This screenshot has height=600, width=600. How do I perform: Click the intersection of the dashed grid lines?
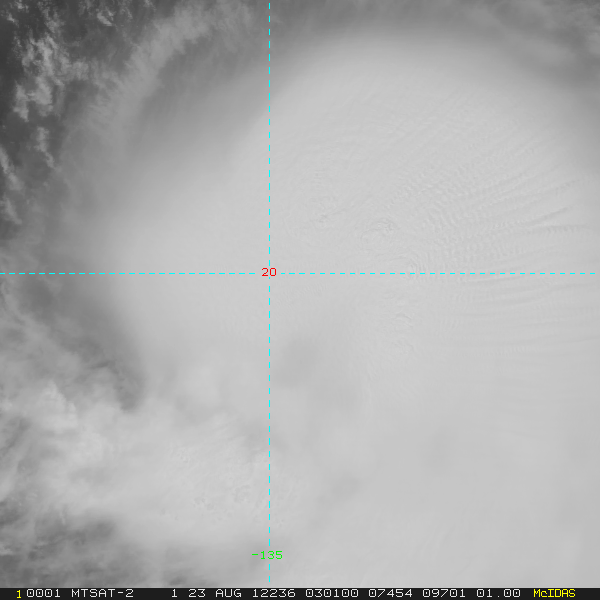click(x=269, y=273)
